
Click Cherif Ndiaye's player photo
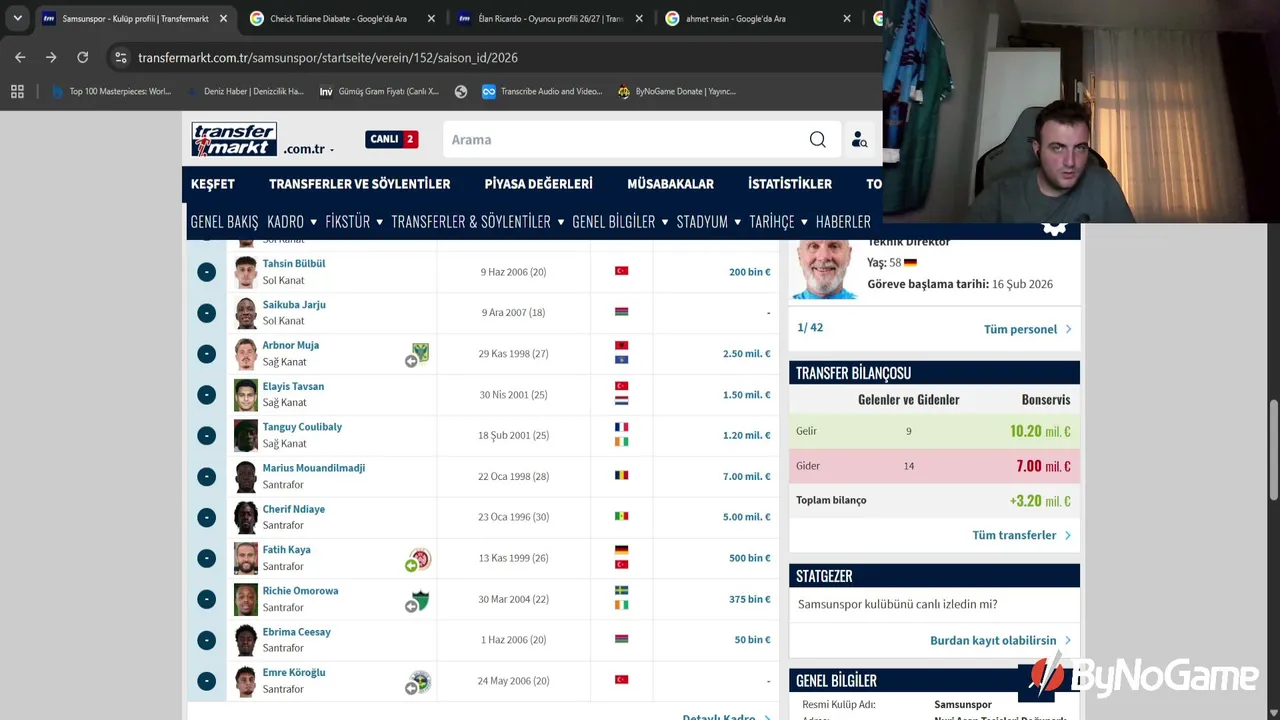(x=245, y=517)
